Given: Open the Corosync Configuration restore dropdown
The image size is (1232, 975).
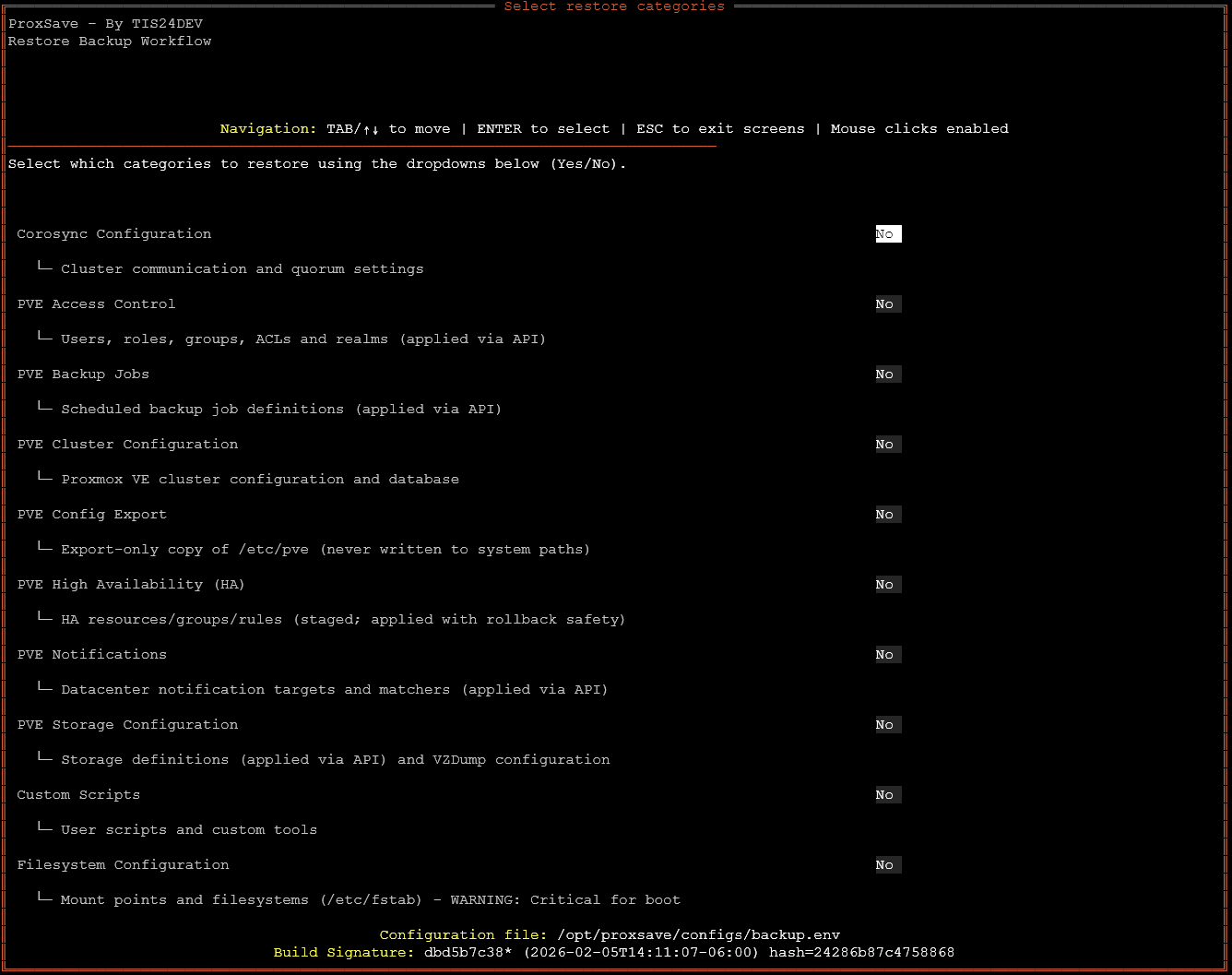Looking at the screenshot, I should click(887, 233).
